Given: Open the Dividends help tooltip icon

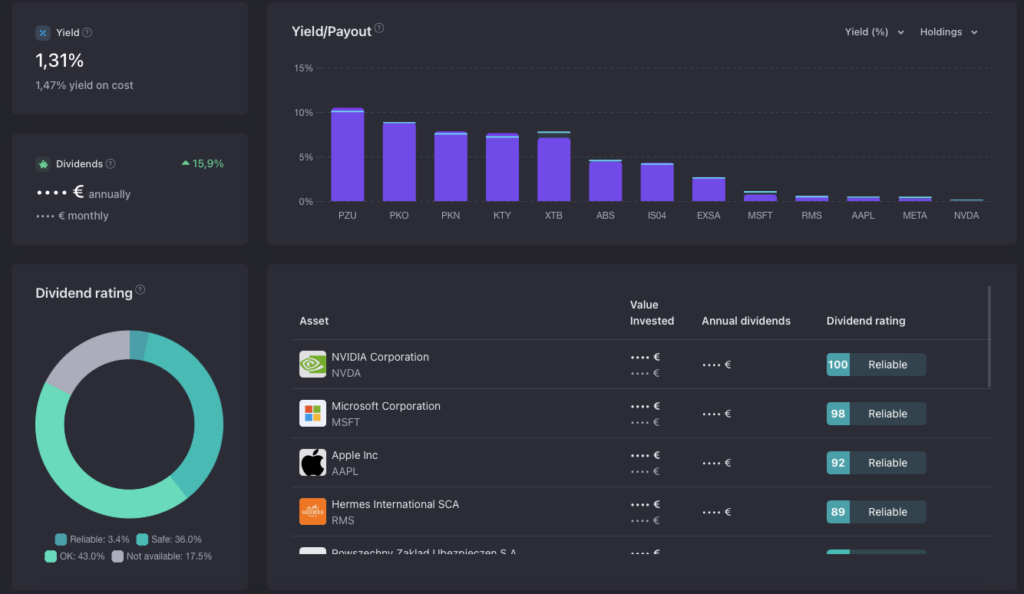Looking at the screenshot, I should click(110, 164).
